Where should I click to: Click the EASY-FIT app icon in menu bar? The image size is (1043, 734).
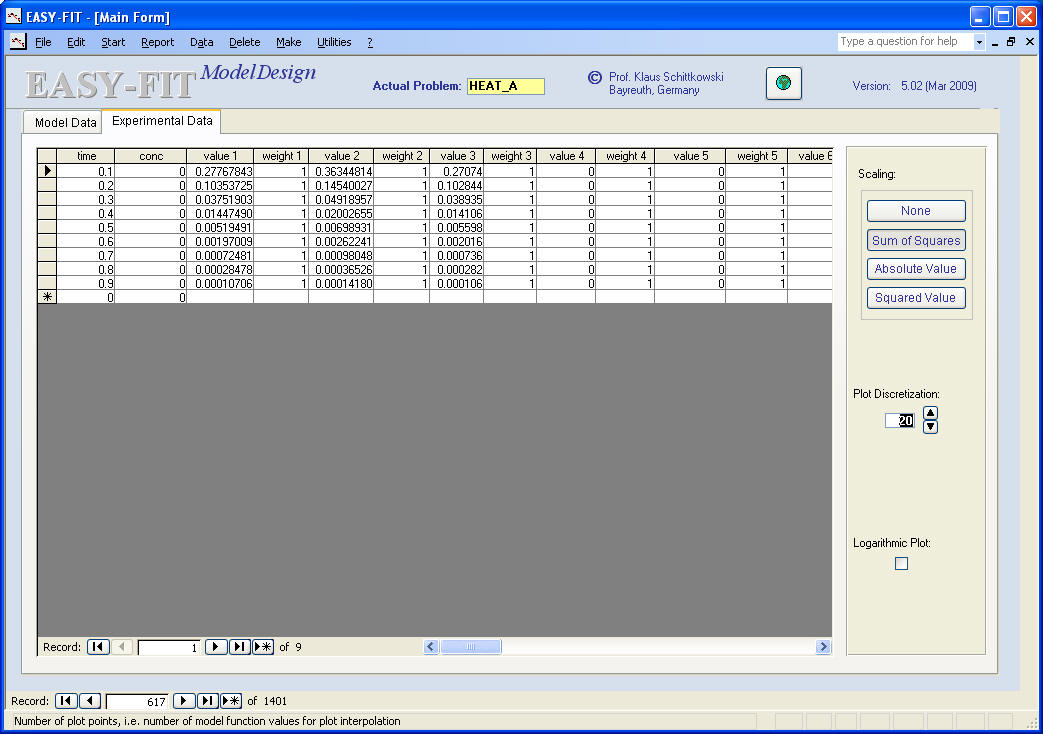[18, 42]
